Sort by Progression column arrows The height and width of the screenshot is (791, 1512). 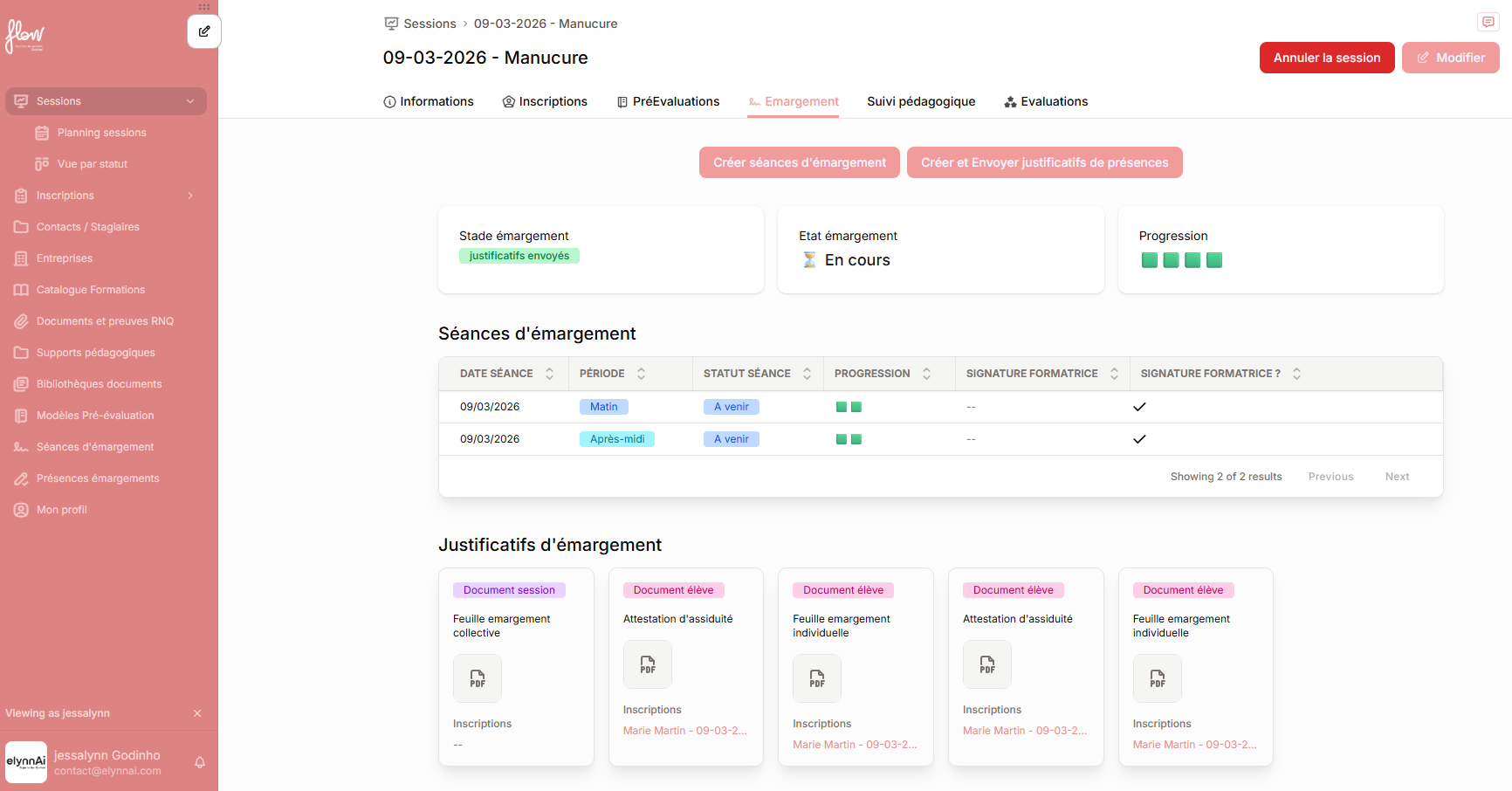click(927, 374)
